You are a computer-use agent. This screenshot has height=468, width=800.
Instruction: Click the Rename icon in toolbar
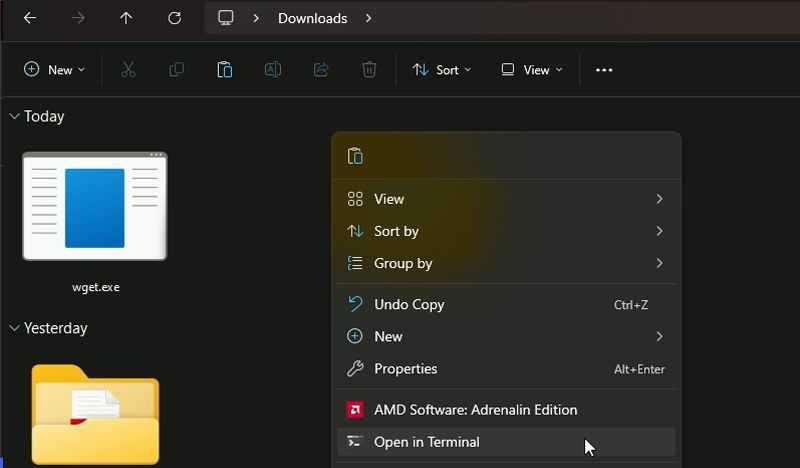click(x=273, y=70)
